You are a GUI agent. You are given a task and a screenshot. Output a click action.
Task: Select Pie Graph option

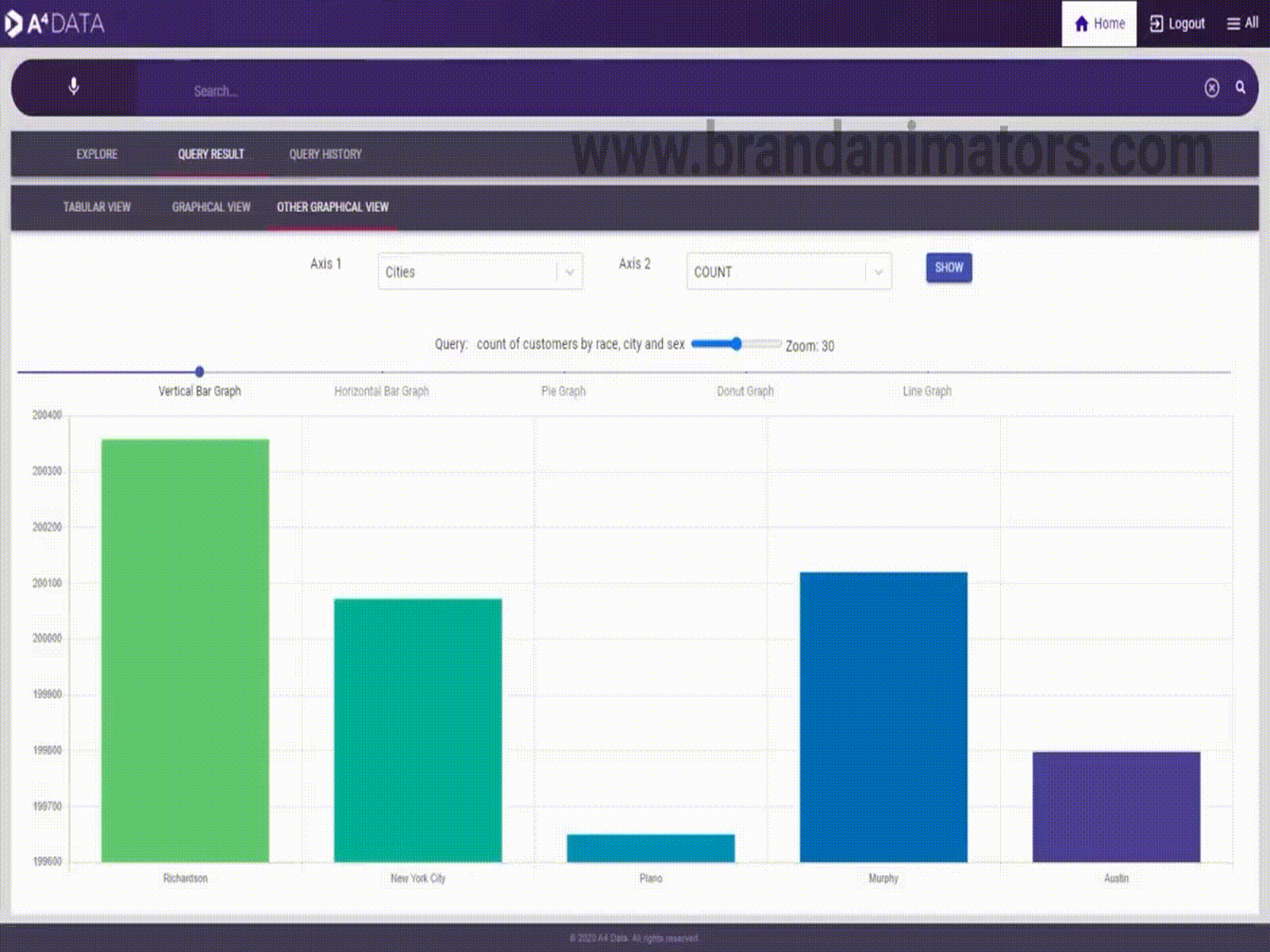(563, 391)
